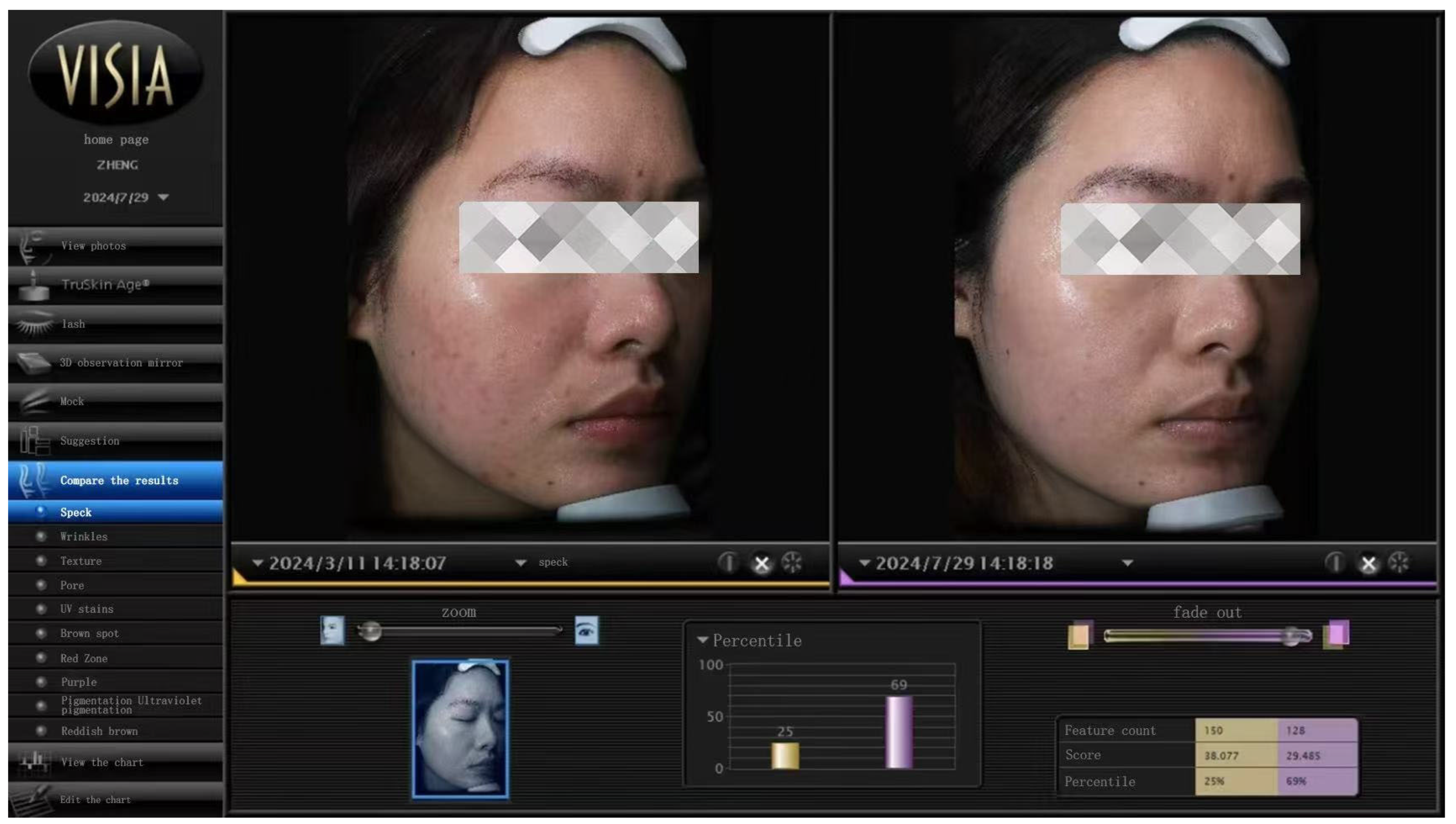
Task: Open the left photo date dropdown 2024/3/11
Action: click(258, 563)
